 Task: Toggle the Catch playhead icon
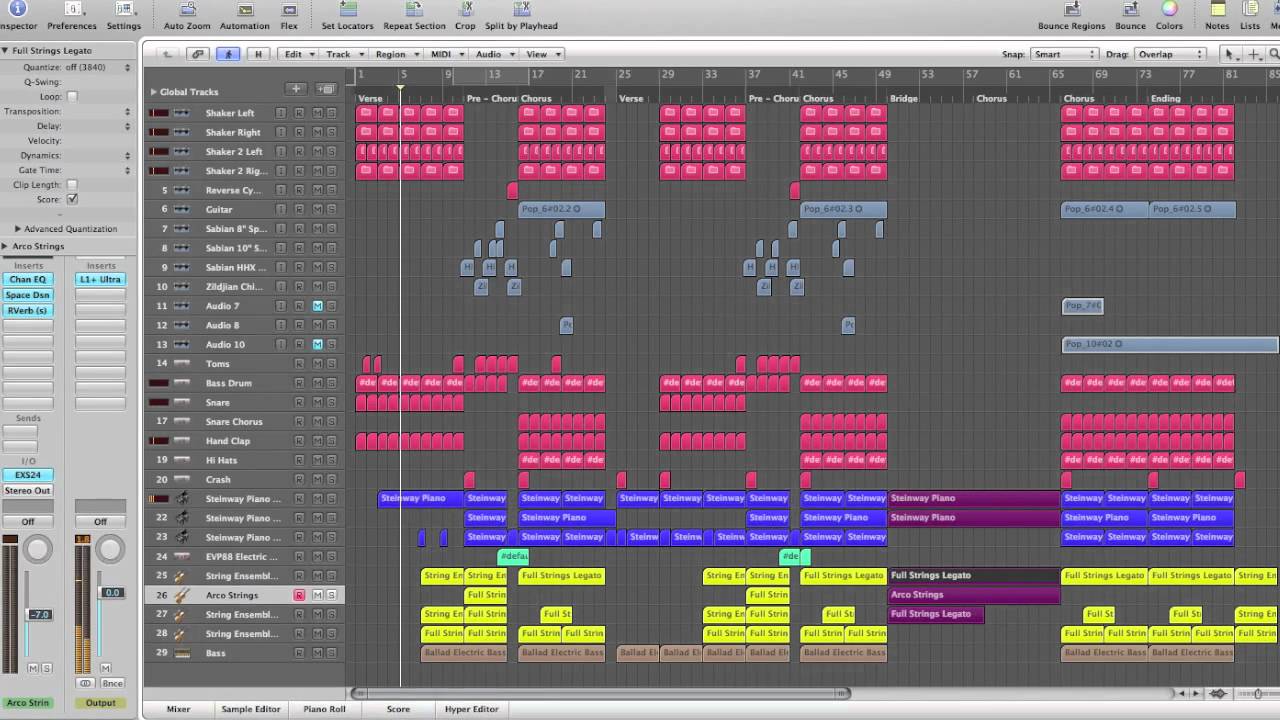click(x=228, y=54)
